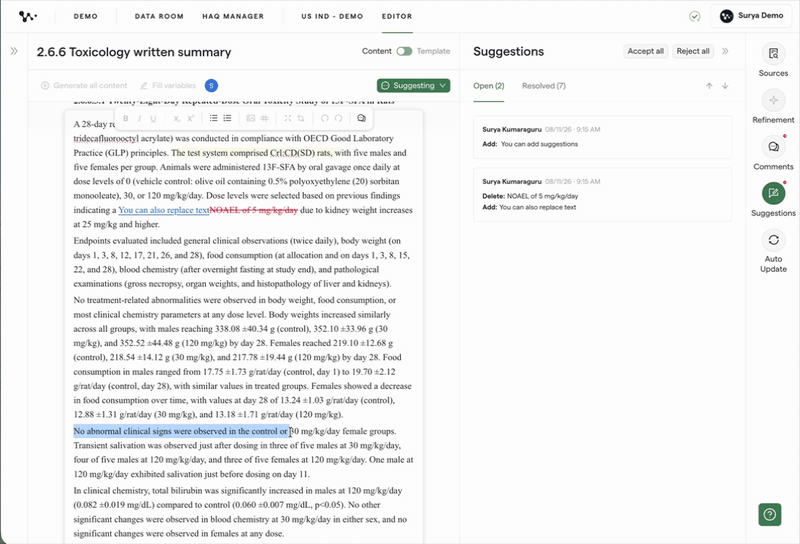Viewport: 800px width, 544px height.
Task: Reject all suggestions
Action: coord(693,51)
